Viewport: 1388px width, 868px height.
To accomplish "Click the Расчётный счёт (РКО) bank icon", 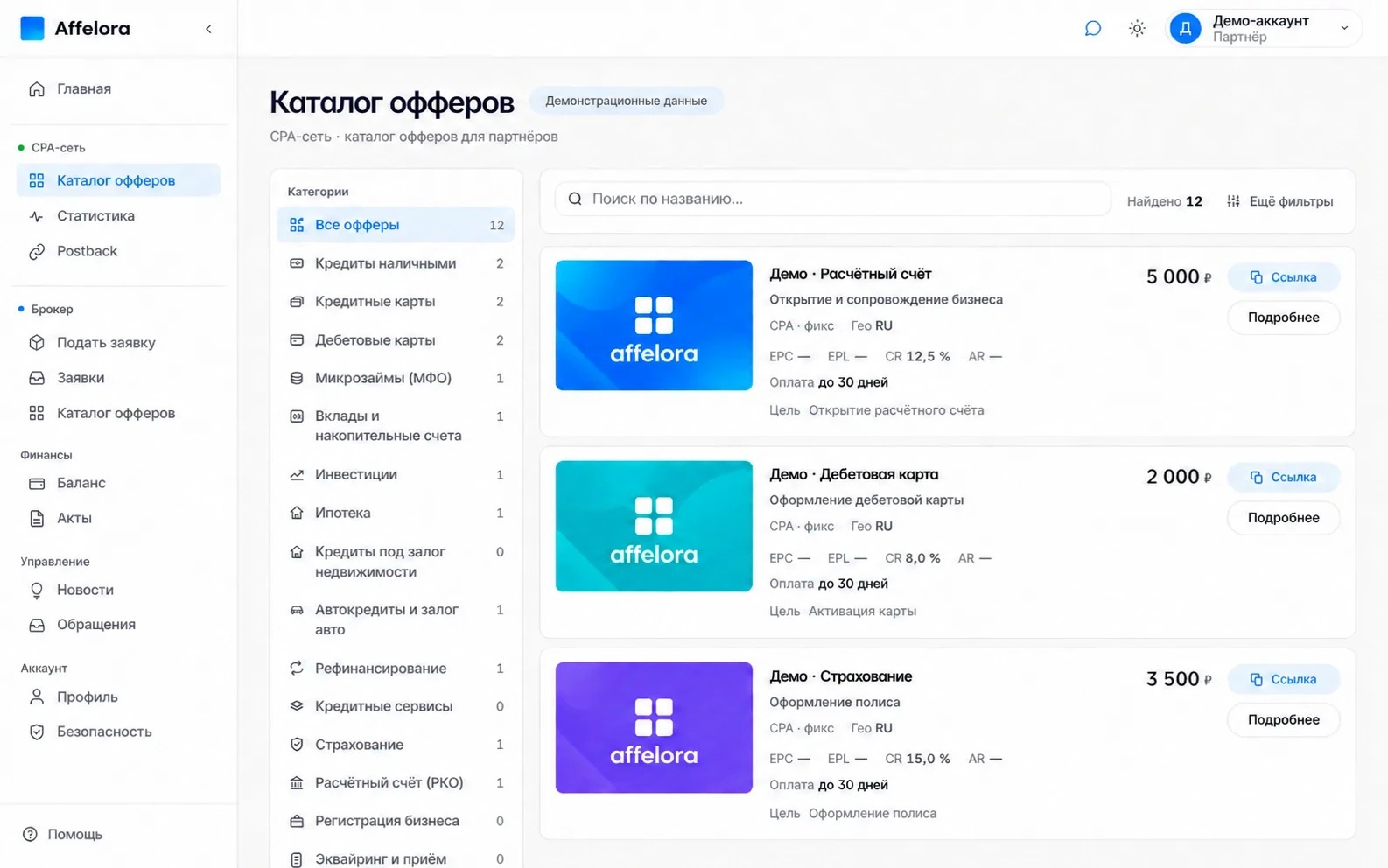I will click(x=297, y=783).
